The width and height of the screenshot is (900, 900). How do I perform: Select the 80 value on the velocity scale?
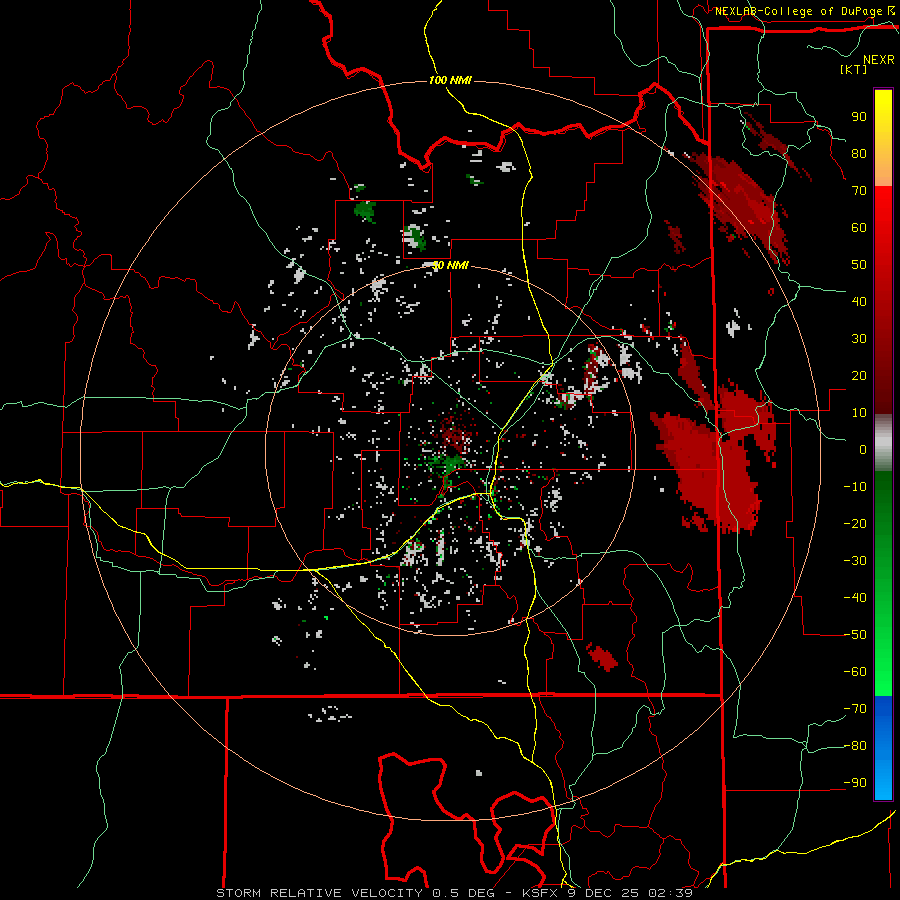tap(859, 154)
